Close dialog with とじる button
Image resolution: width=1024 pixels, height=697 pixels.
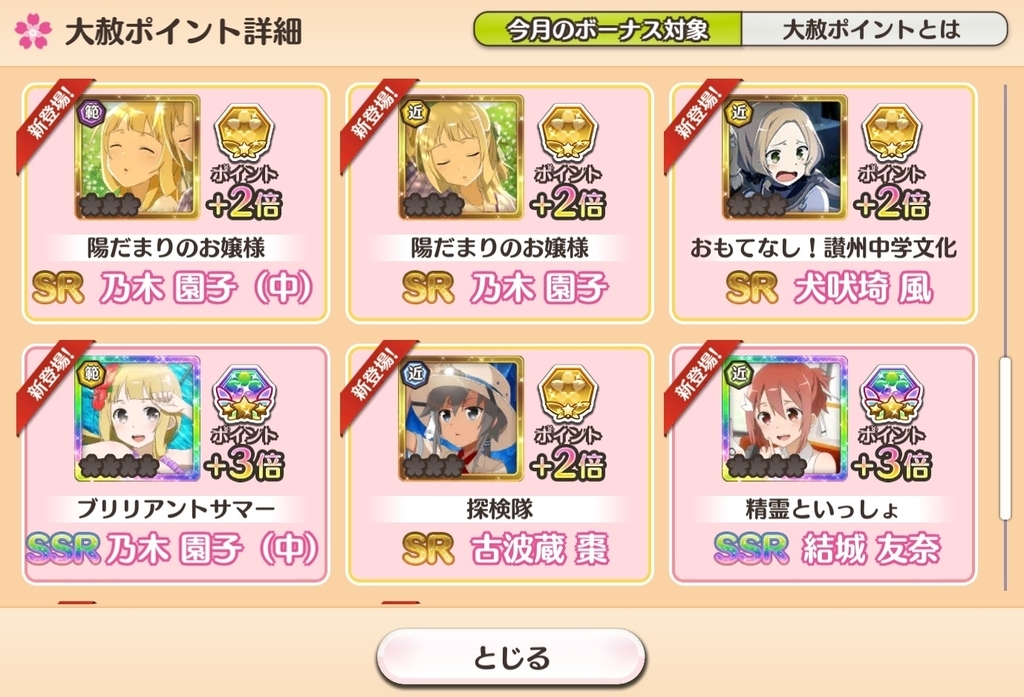pos(511,657)
